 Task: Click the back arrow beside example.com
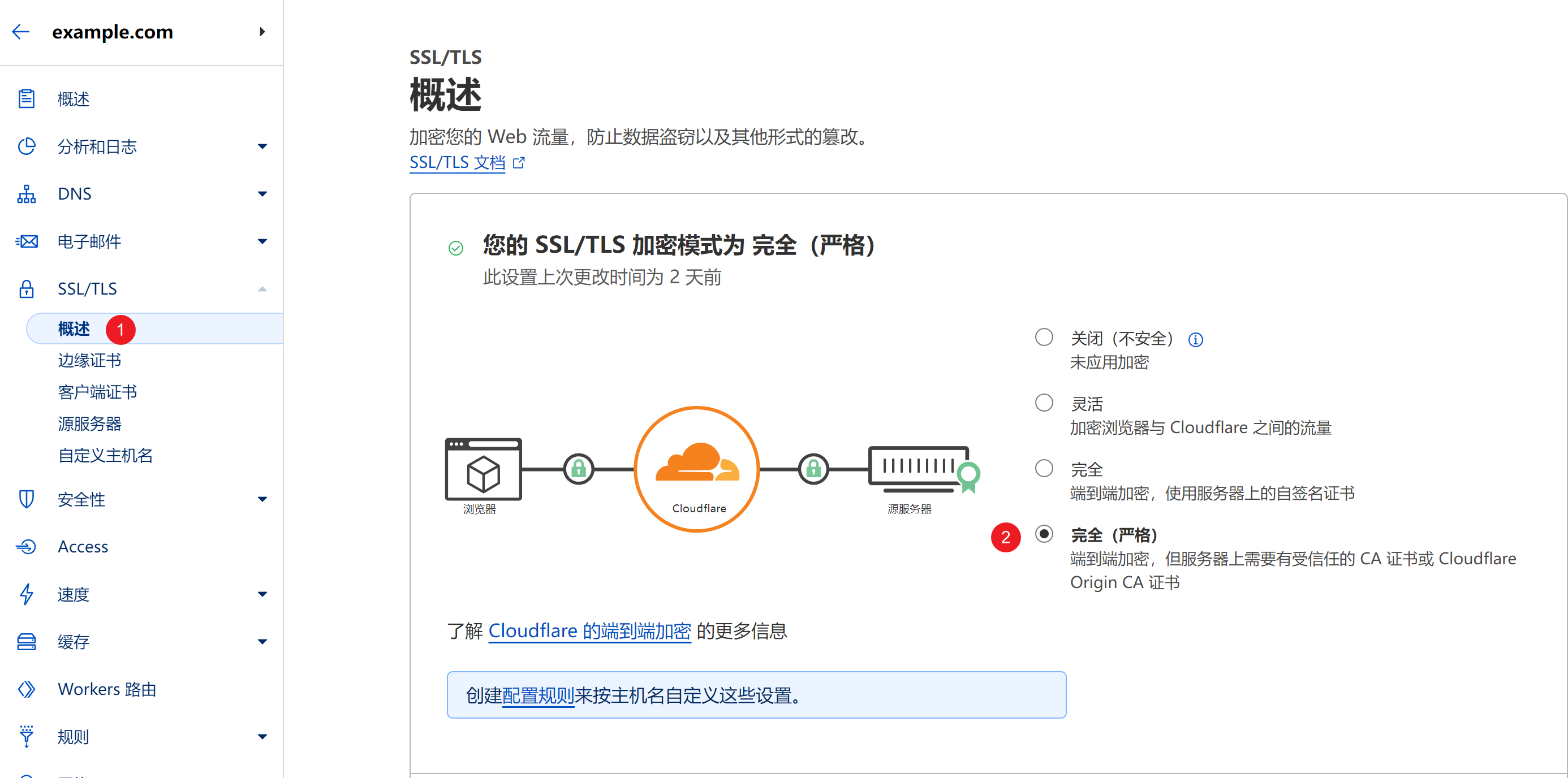click(21, 32)
